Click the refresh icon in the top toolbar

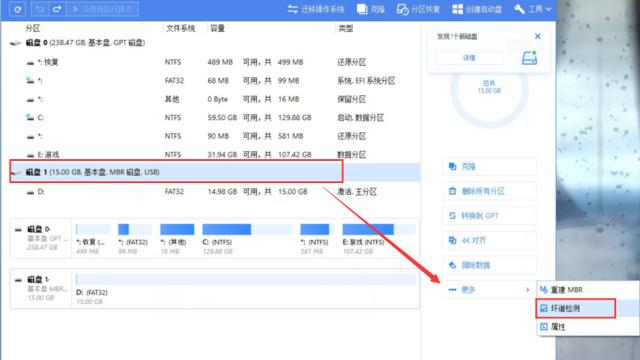point(17,9)
